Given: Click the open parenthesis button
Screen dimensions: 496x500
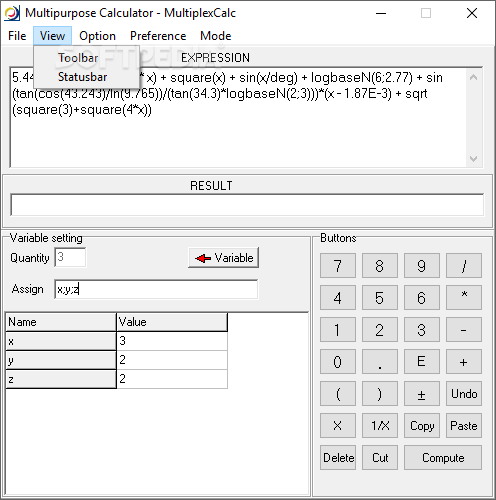Looking at the screenshot, I should click(x=338, y=394).
